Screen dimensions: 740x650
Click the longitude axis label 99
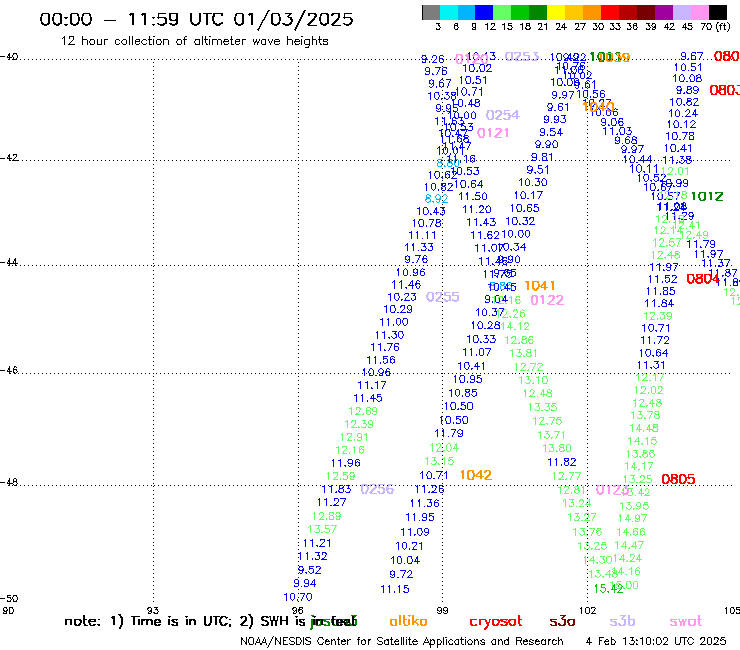coord(442,610)
